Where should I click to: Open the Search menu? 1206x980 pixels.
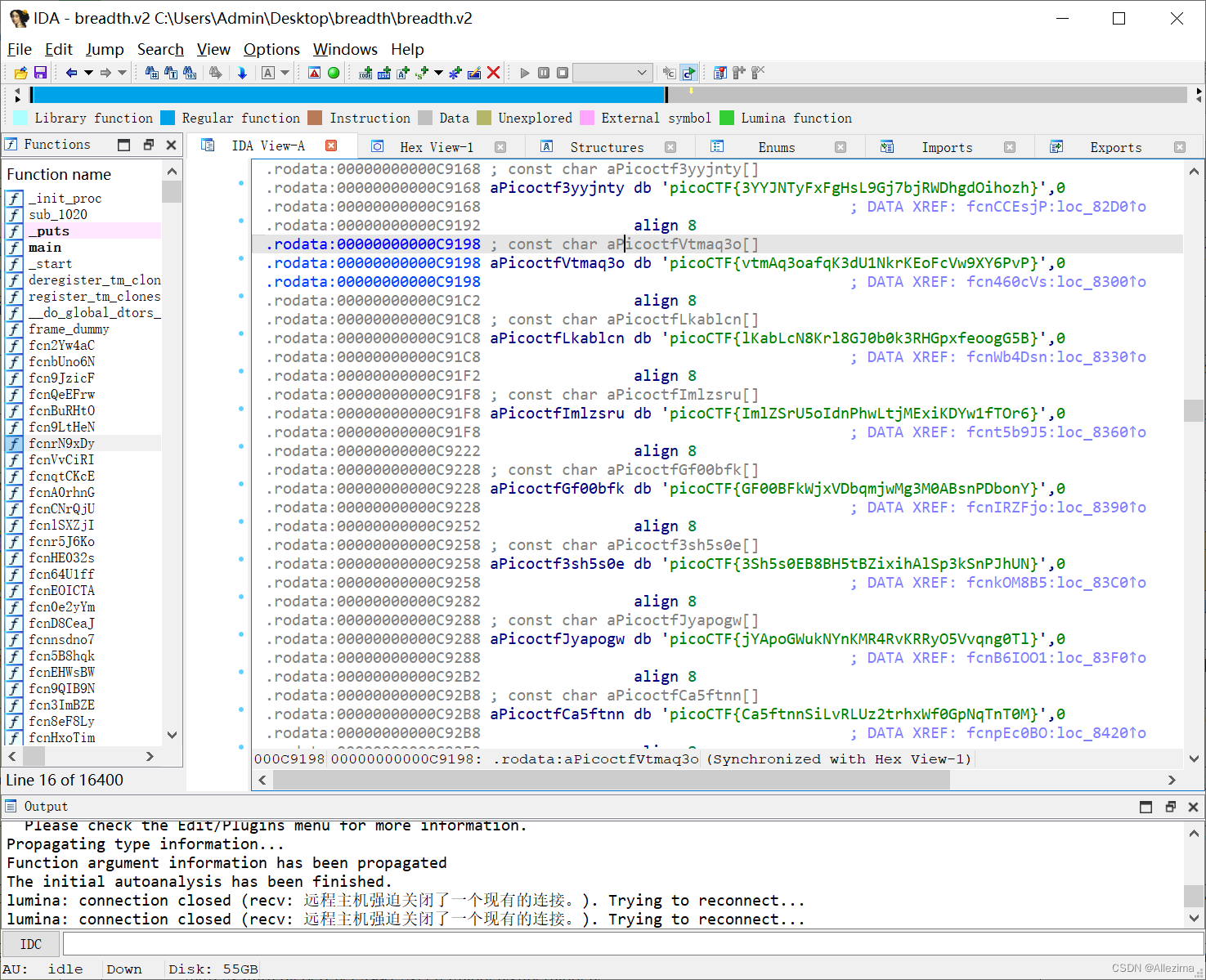click(160, 49)
